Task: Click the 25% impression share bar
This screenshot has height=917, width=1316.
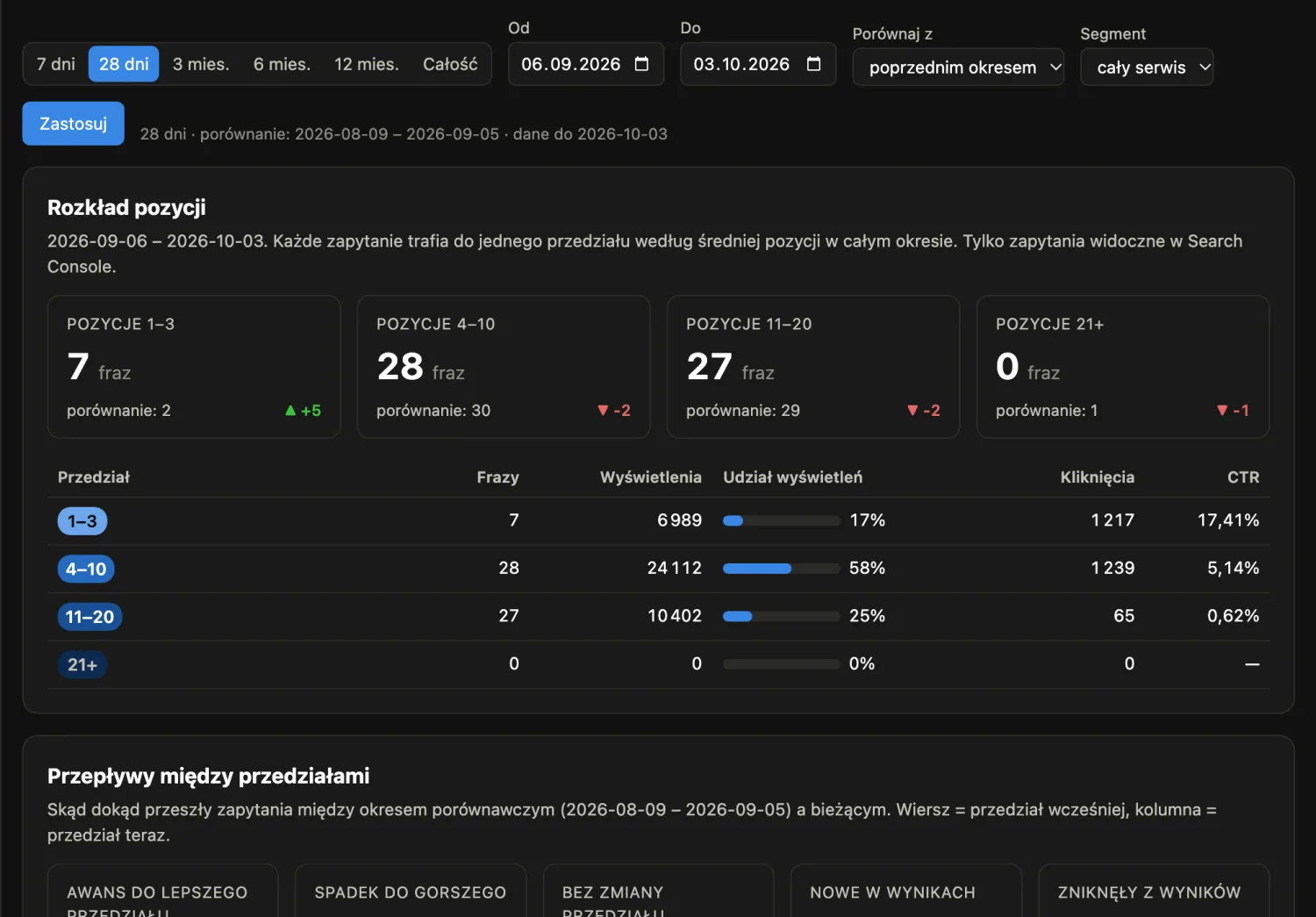Action: [x=781, y=616]
